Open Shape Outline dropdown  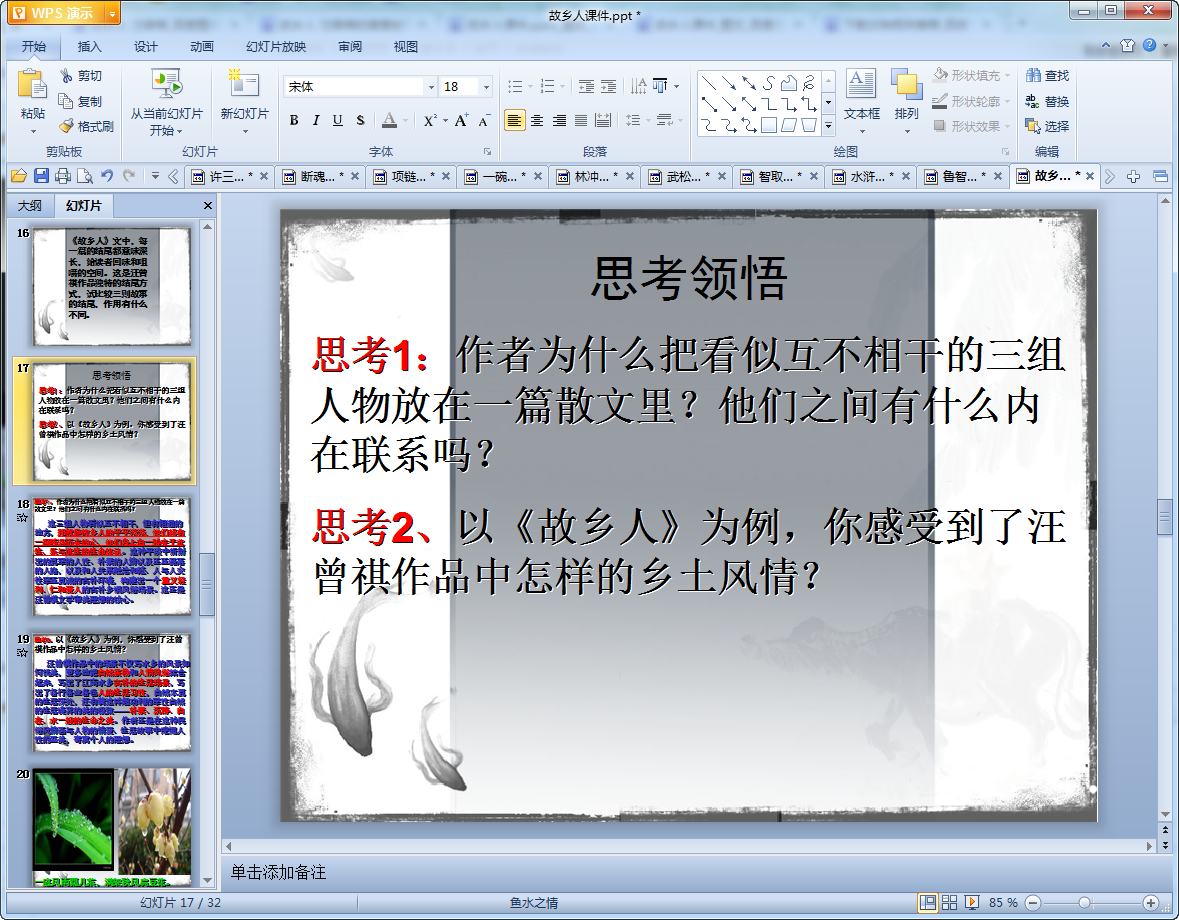click(x=970, y=101)
